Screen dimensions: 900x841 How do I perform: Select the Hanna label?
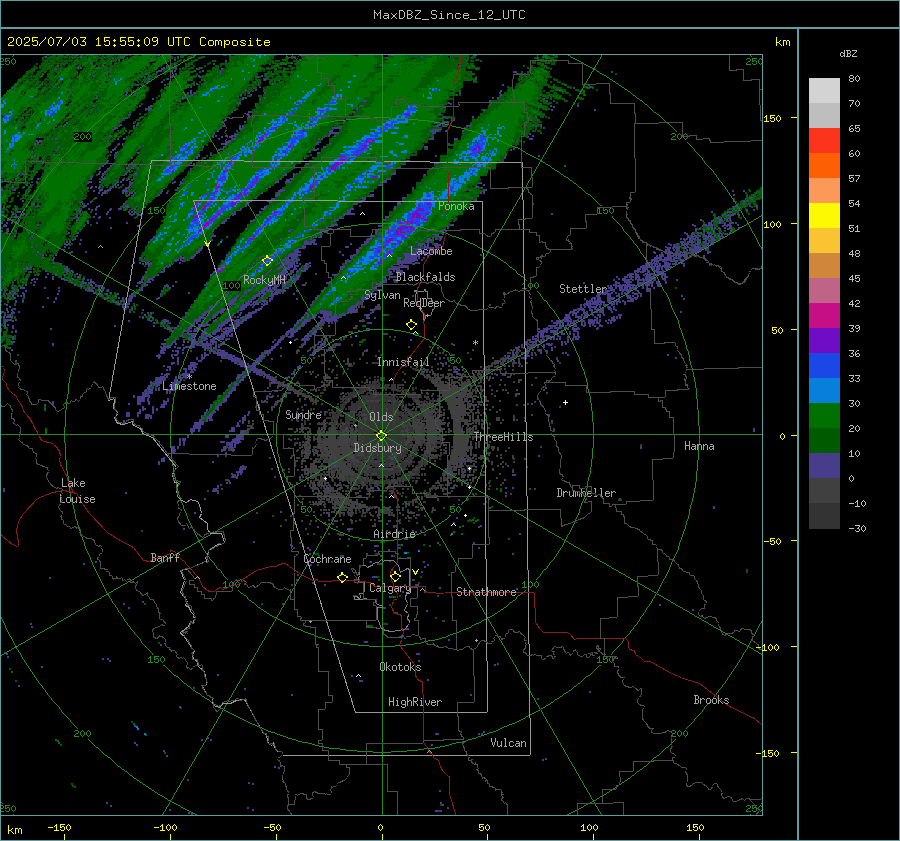(x=699, y=446)
